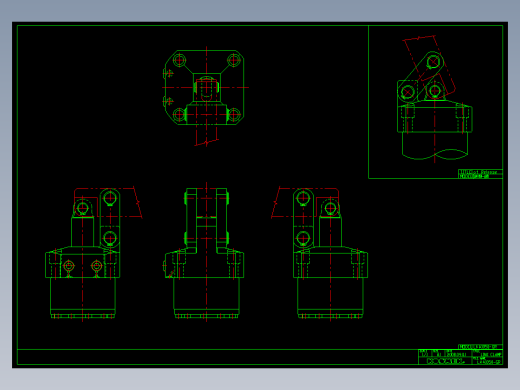
Task: Pick the topmost pin circle in inset detail
Action: (x=433, y=62)
